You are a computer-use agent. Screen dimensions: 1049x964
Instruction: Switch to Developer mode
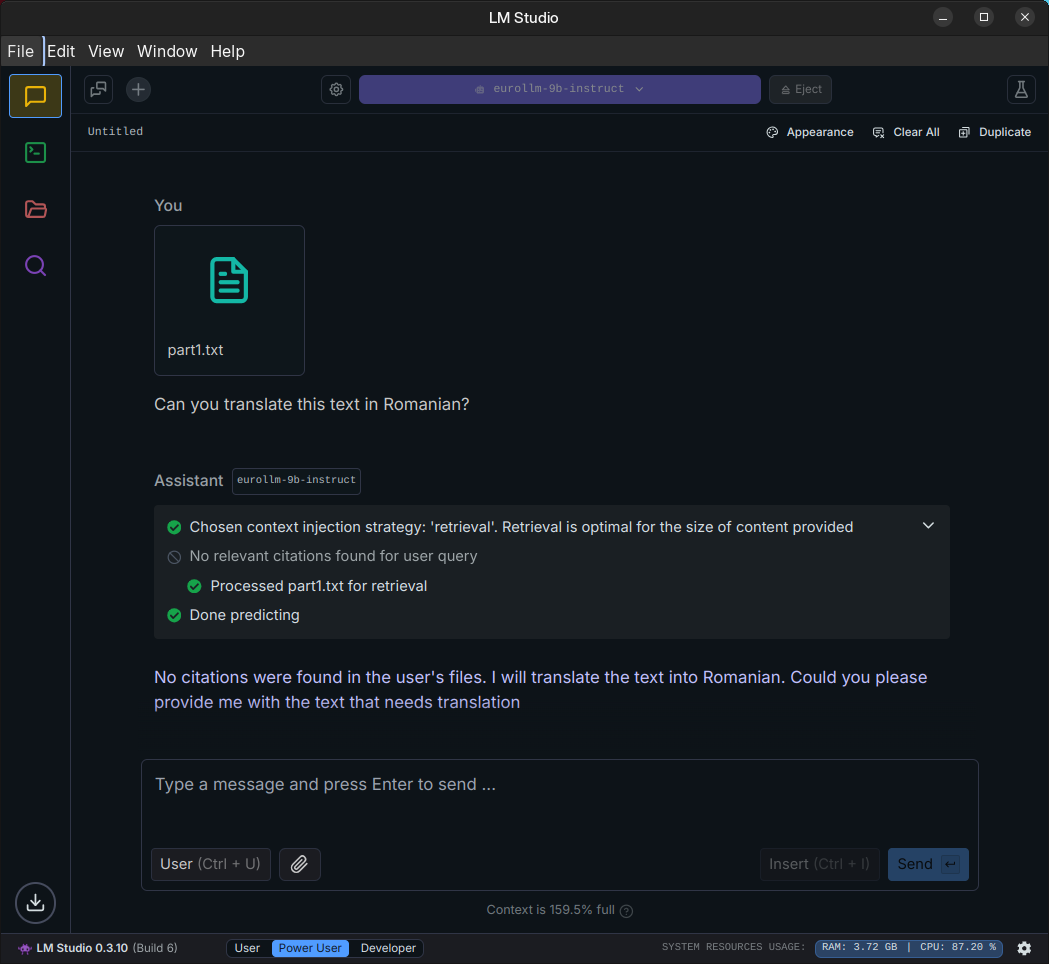[x=388, y=948]
